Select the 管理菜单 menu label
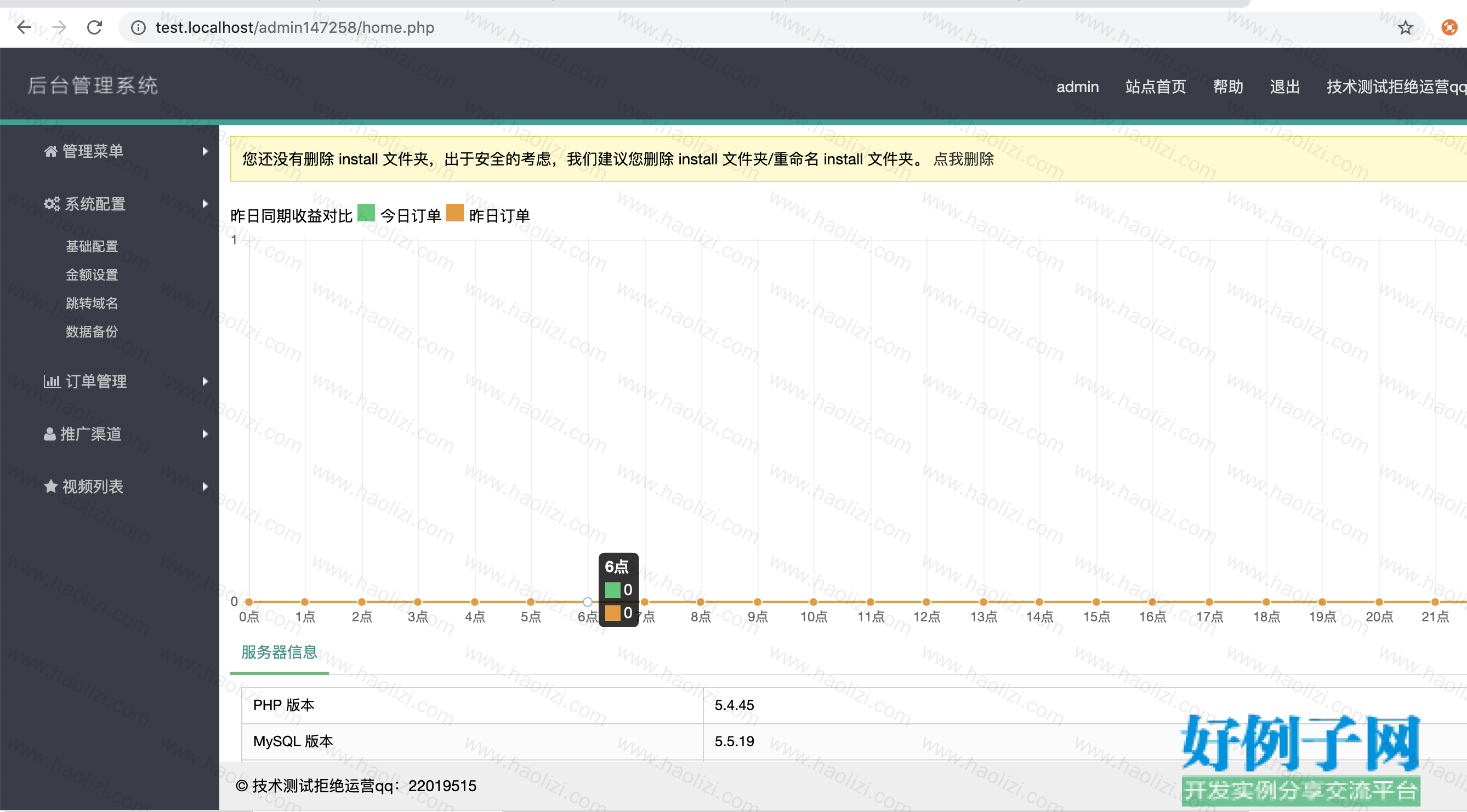This screenshot has height=812, width=1467. 93,151
